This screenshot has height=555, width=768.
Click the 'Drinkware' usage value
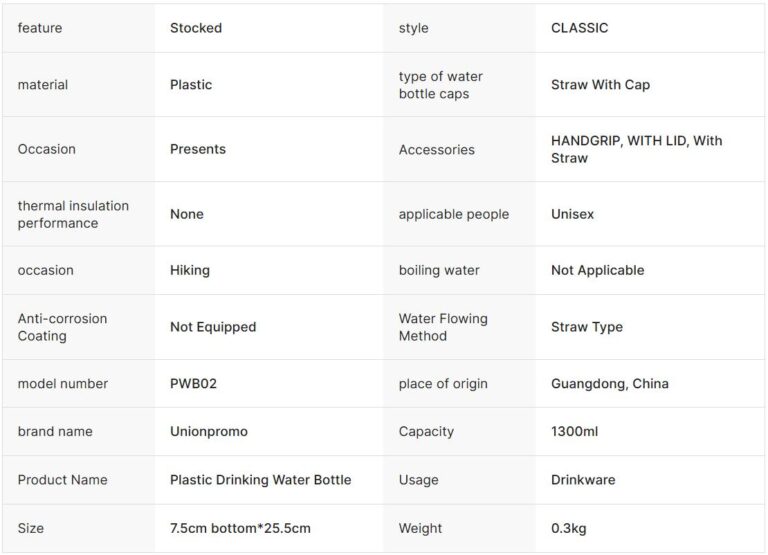pos(583,479)
